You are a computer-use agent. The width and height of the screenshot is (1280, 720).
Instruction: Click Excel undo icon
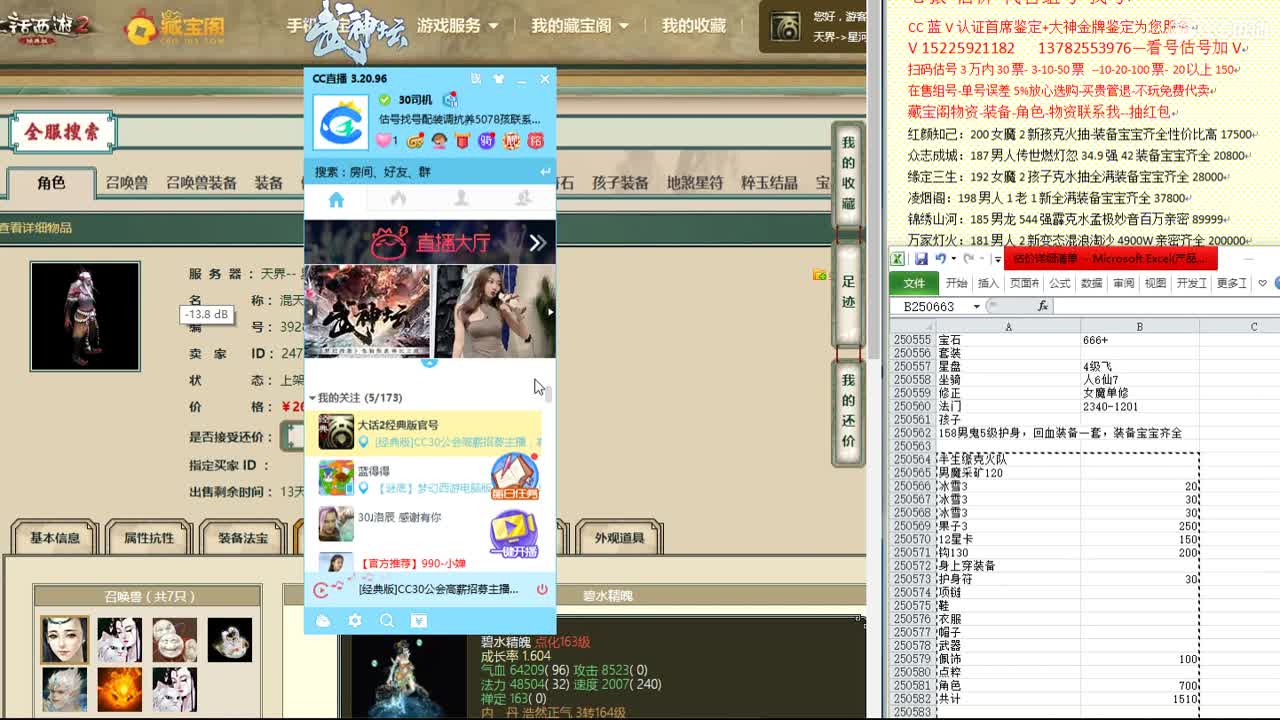click(x=941, y=259)
